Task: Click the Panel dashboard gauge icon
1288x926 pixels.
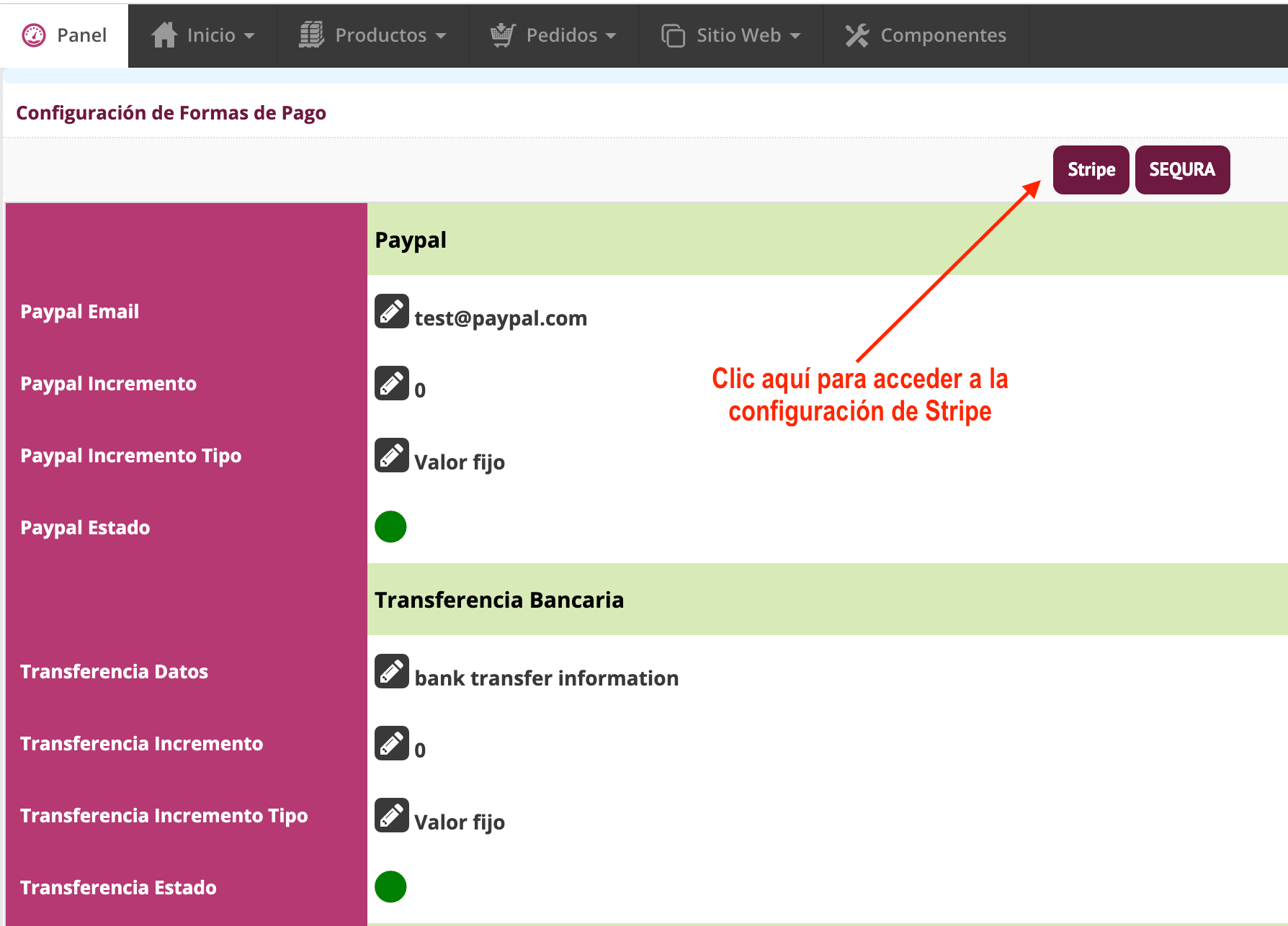Action: pos(34,35)
